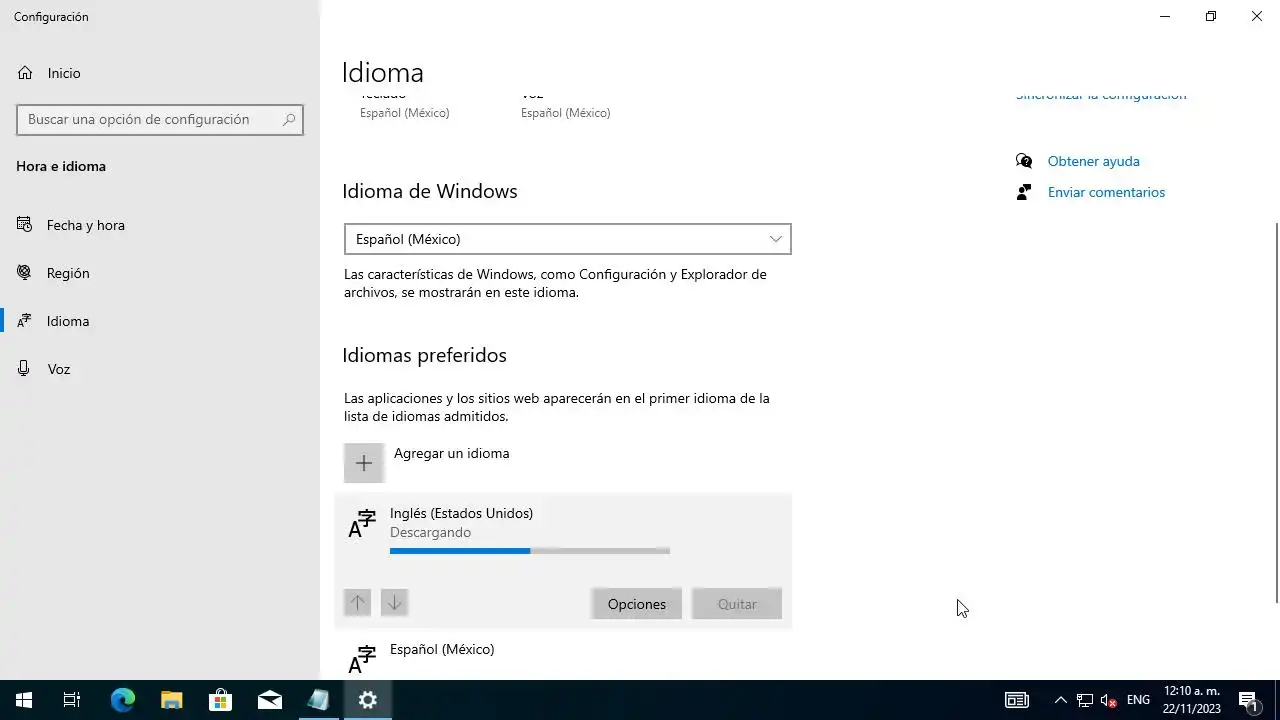The width and height of the screenshot is (1280, 720).
Task: Open the Obtener ayuda link
Action: tap(1093, 161)
